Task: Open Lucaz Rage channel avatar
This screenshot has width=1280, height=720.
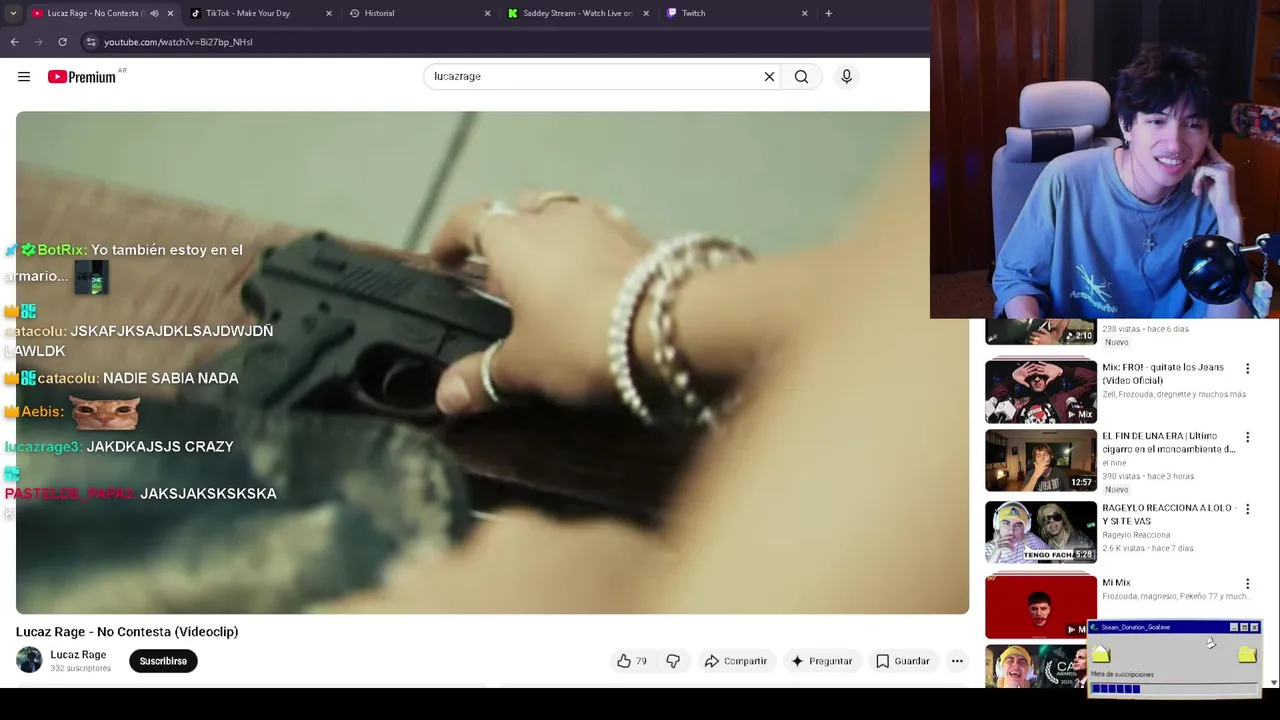Action: click(x=29, y=660)
